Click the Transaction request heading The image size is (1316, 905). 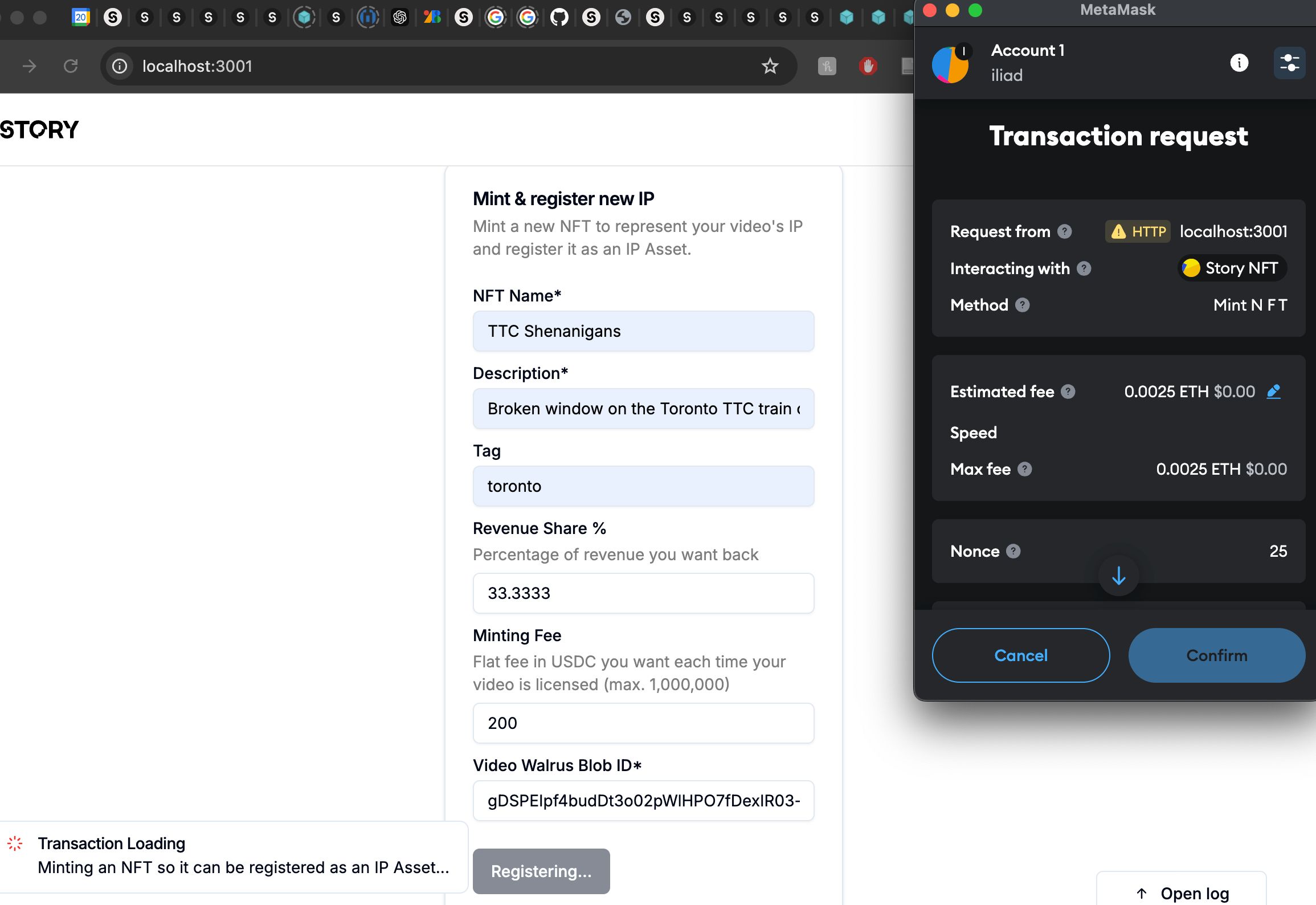click(1118, 136)
